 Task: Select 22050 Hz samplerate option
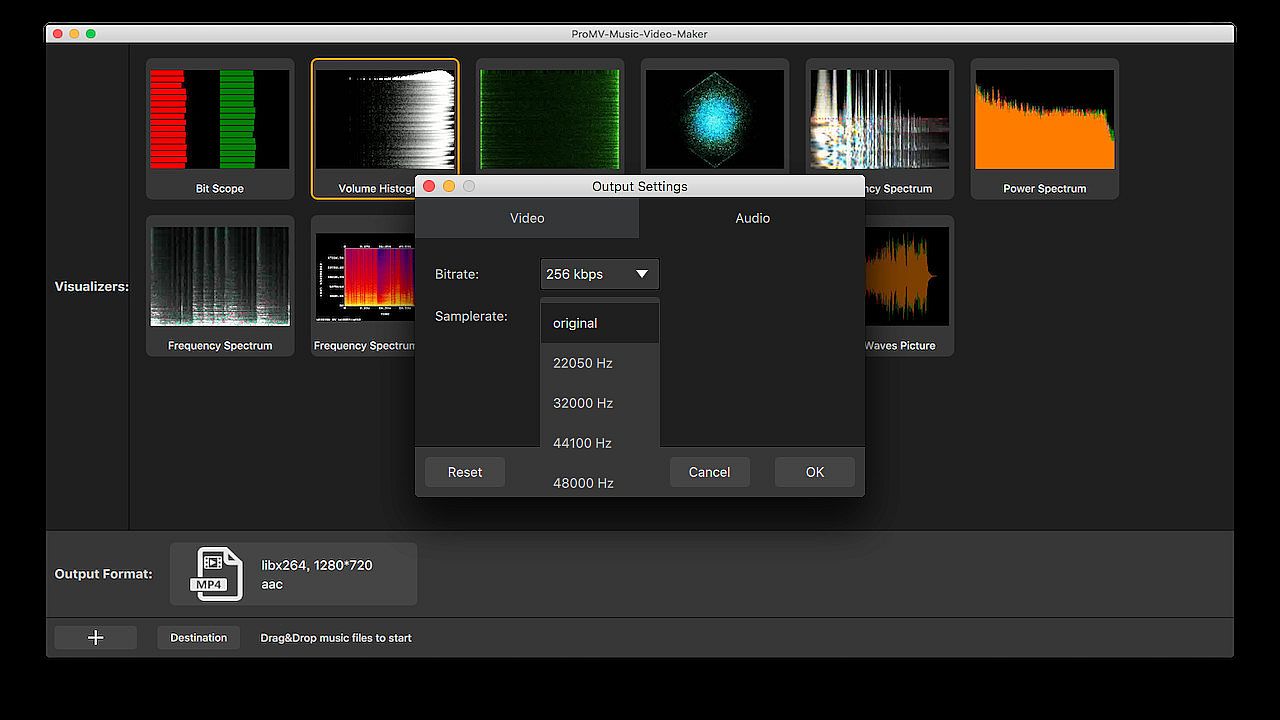pos(599,363)
